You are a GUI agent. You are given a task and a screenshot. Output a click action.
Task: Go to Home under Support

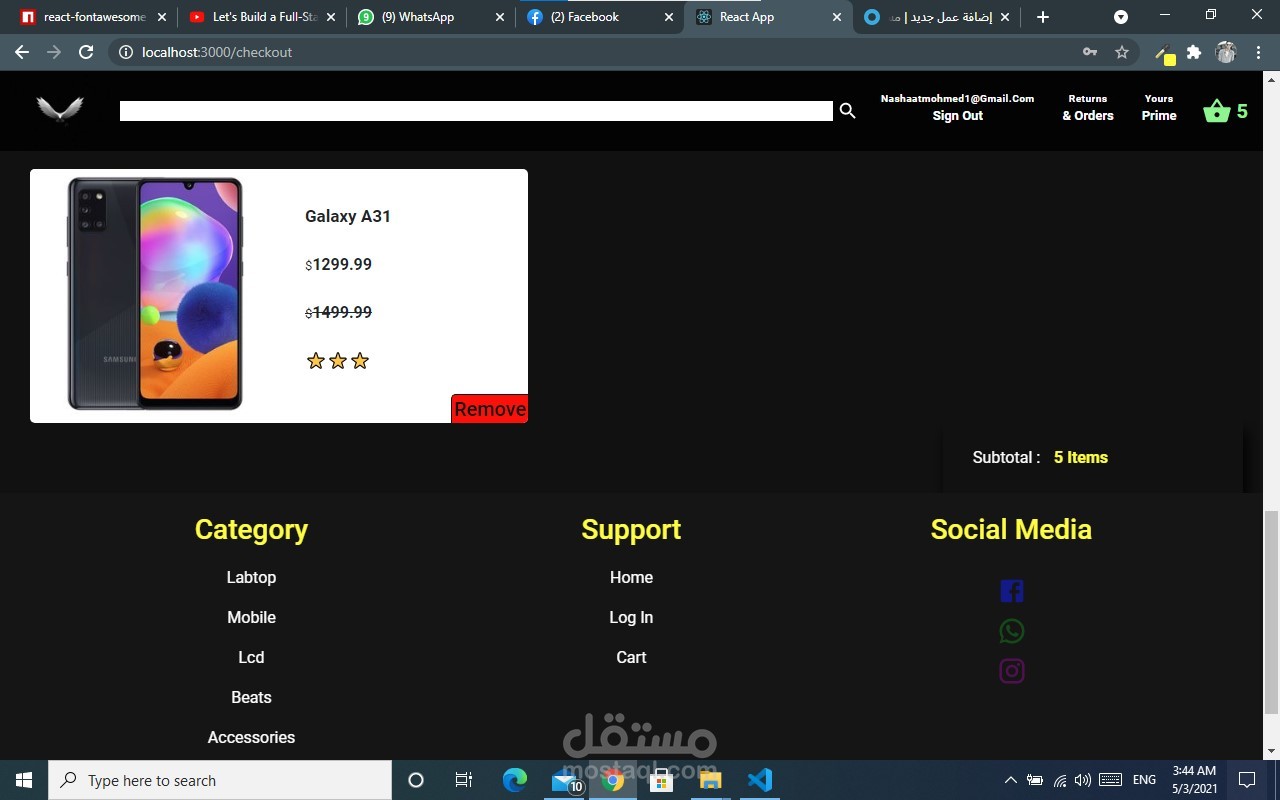click(x=631, y=577)
